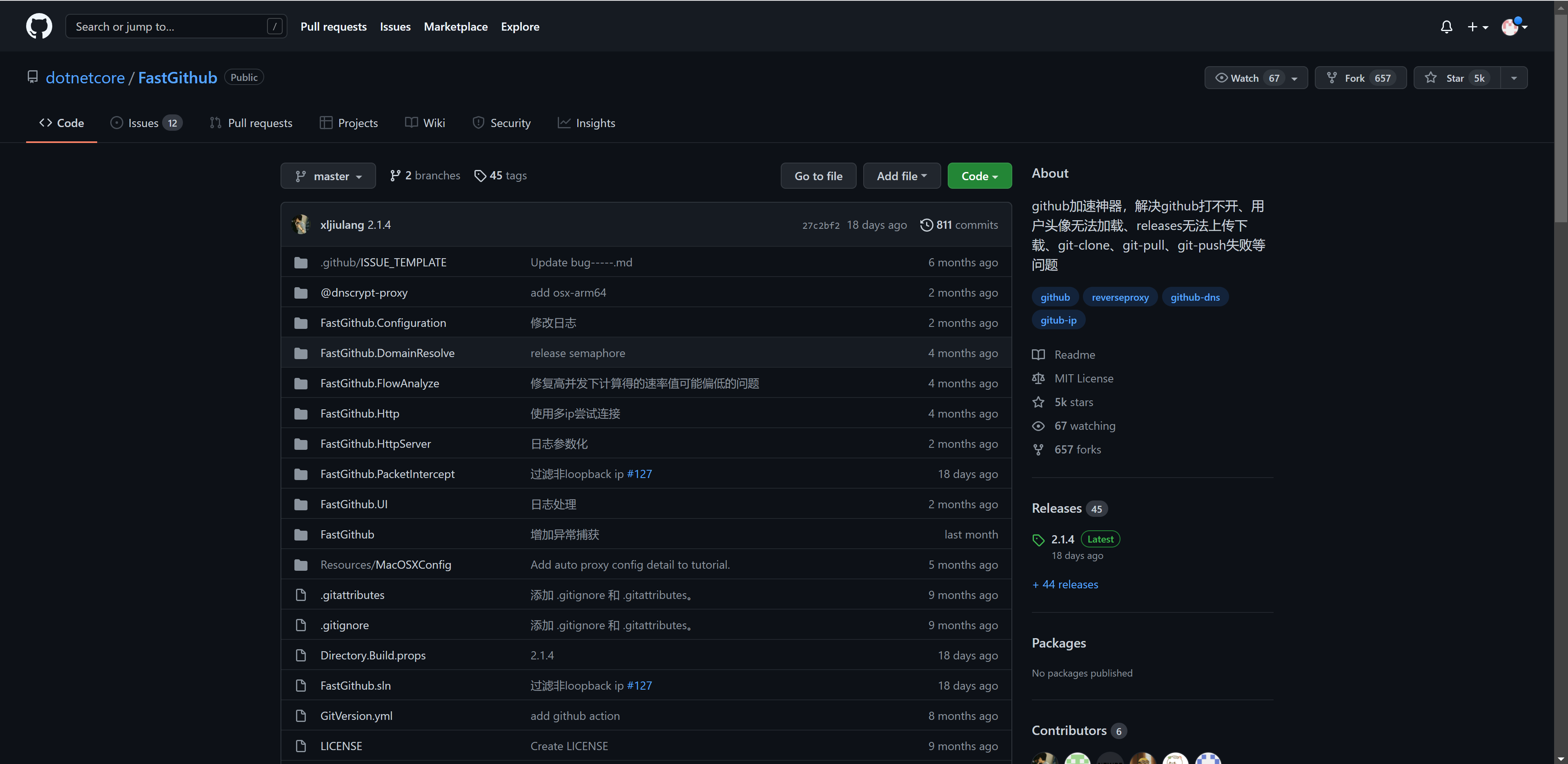Viewport: 1568px width, 764px height.
Task: Open the Readme via book icon
Action: point(1039,354)
